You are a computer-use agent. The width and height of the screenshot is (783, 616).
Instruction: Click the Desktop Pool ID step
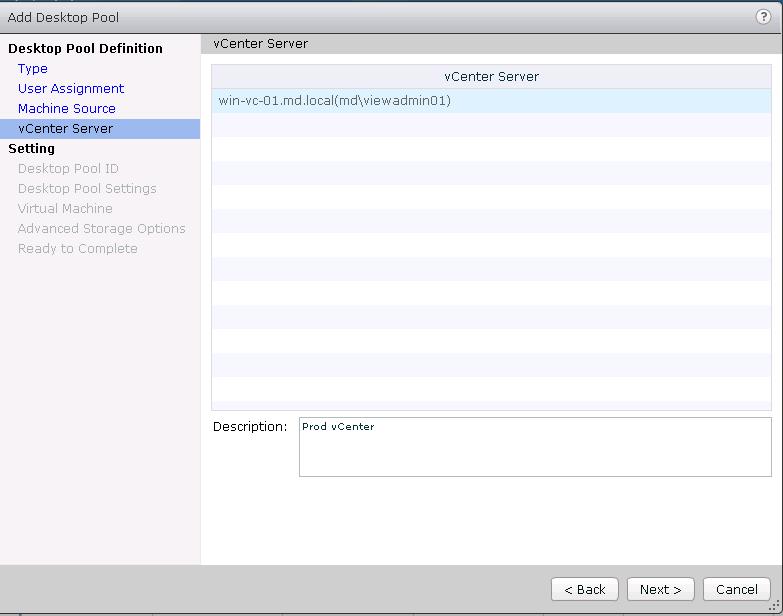click(68, 169)
